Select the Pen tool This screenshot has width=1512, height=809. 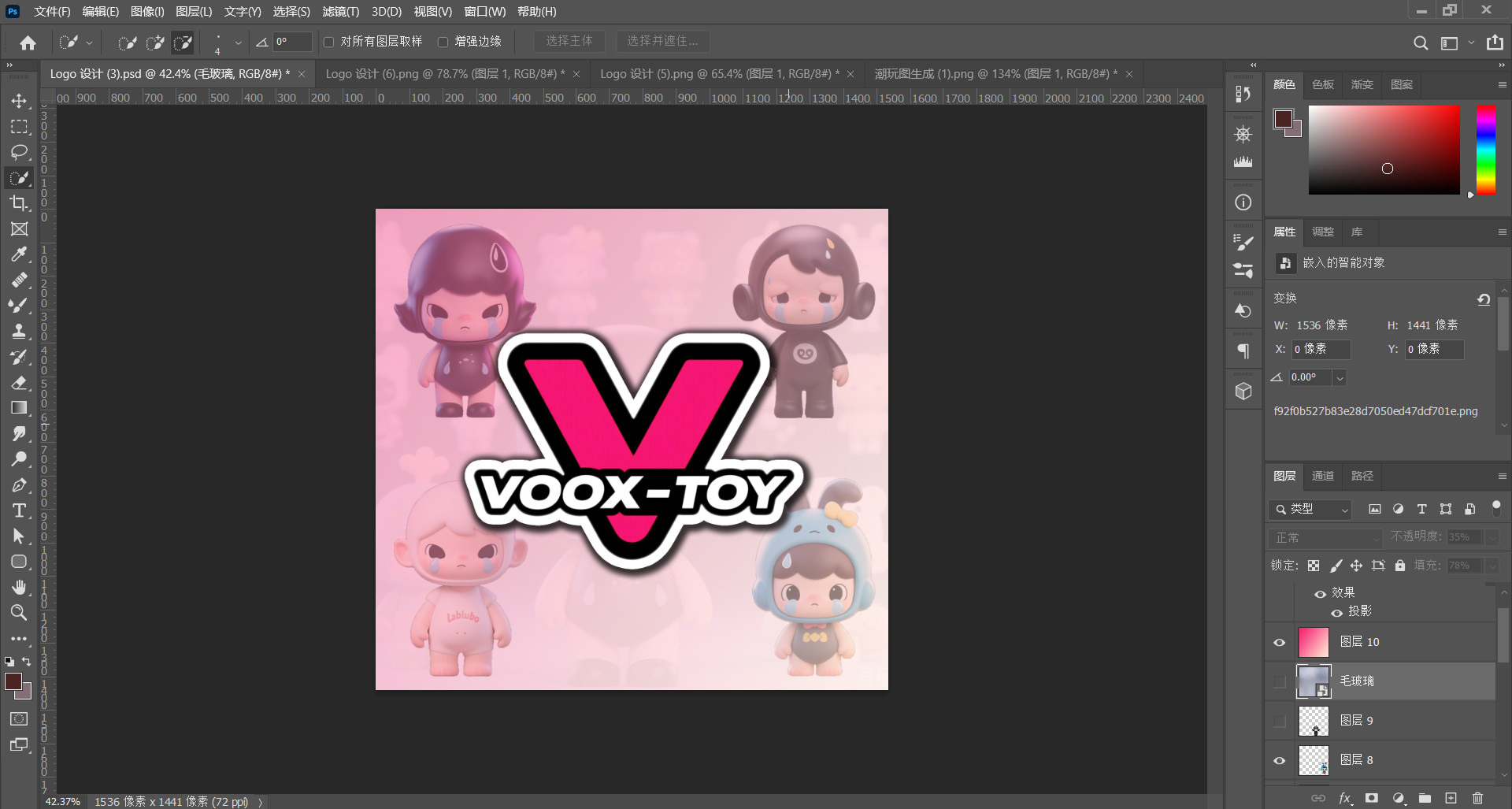pyautogui.click(x=19, y=485)
